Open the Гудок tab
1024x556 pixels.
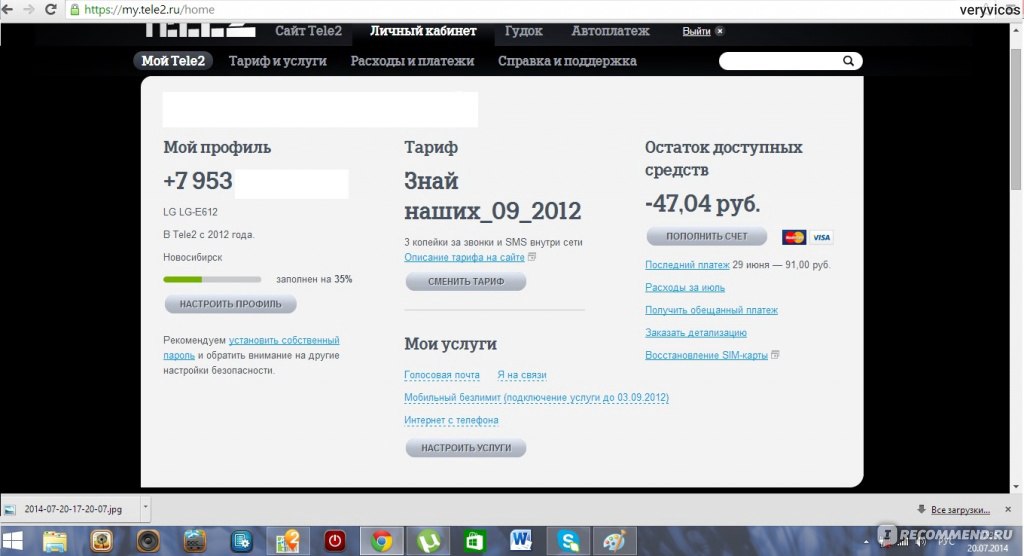[524, 31]
